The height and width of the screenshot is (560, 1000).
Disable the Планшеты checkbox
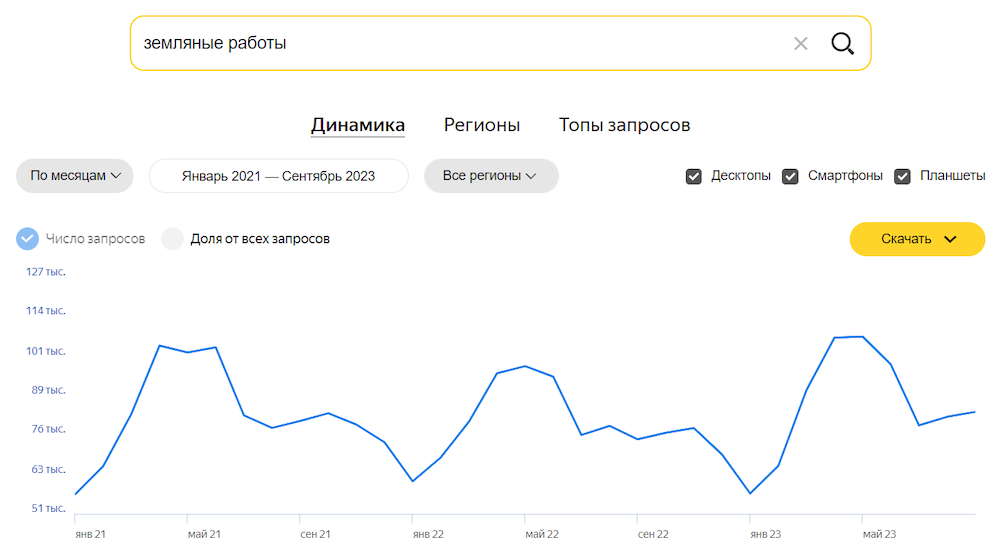902,176
